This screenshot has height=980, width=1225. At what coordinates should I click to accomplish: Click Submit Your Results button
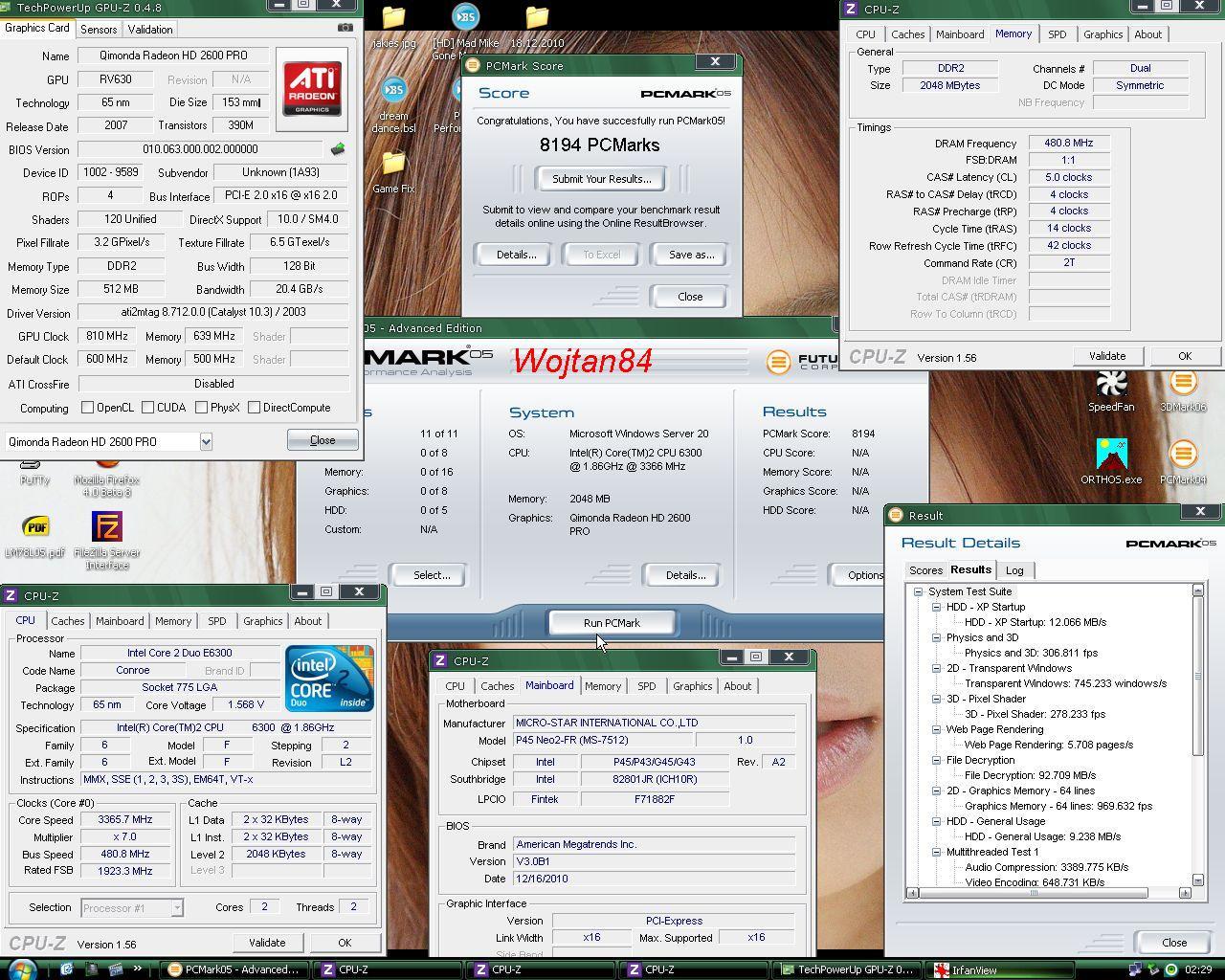601,179
